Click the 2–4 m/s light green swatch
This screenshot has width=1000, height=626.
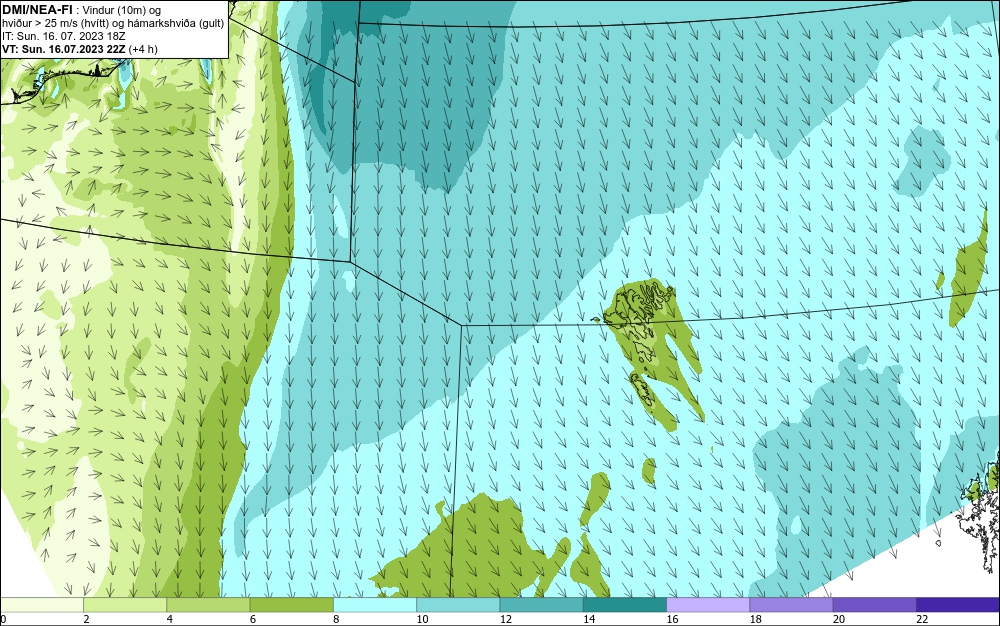pos(125,605)
